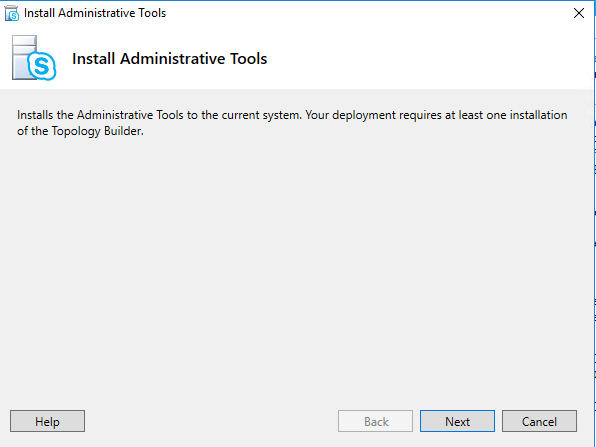This screenshot has width=596, height=447.
Task: Click the title bar caption text
Action: (x=95, y=13)
